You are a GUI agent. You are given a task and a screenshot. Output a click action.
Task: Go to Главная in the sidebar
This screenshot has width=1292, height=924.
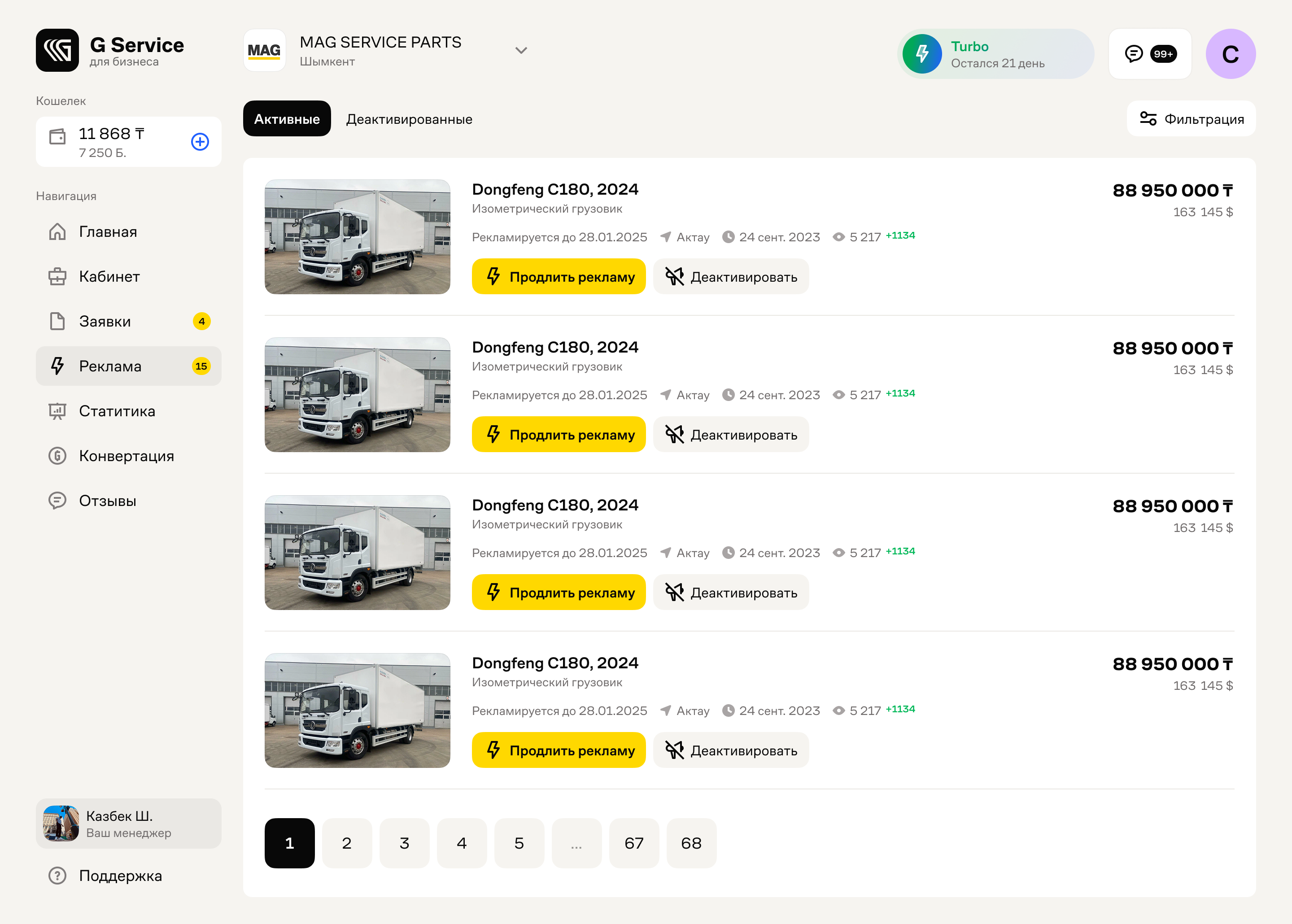tap(129, 231)
